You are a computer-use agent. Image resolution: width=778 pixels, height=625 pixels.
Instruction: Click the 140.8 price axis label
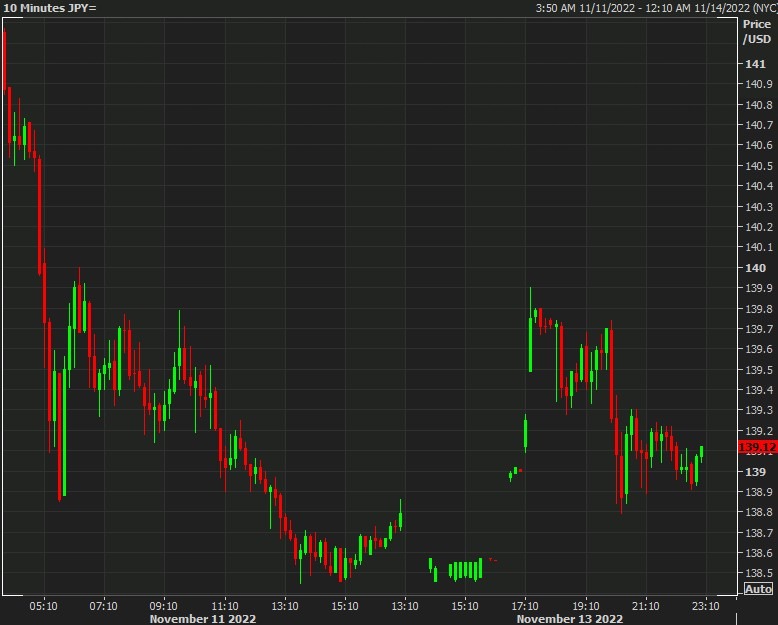click(x=759, y=105)
